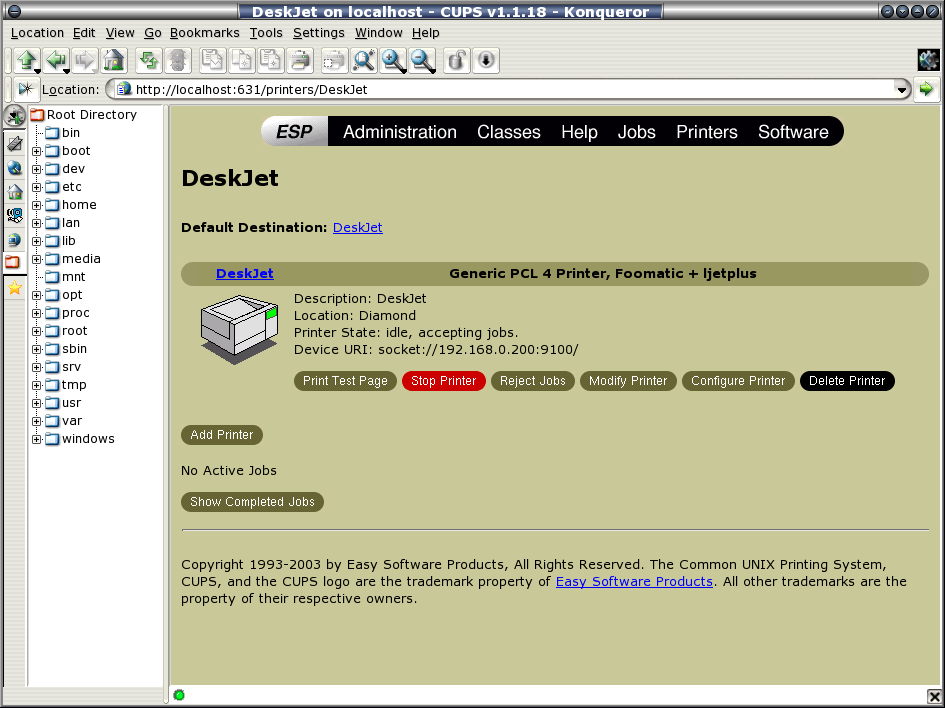Open the Window menu
The image size is (945, 708).
(x=378, y=33)
